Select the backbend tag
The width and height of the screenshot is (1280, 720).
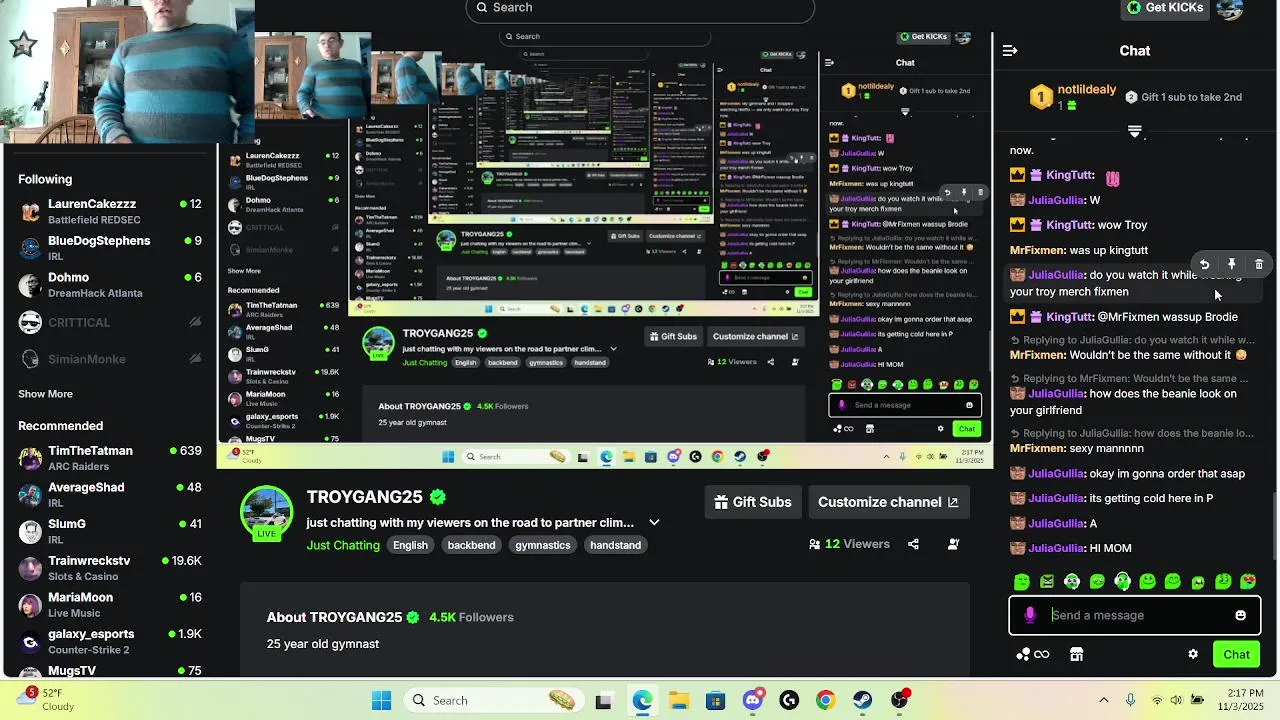[x=471, y=545]
